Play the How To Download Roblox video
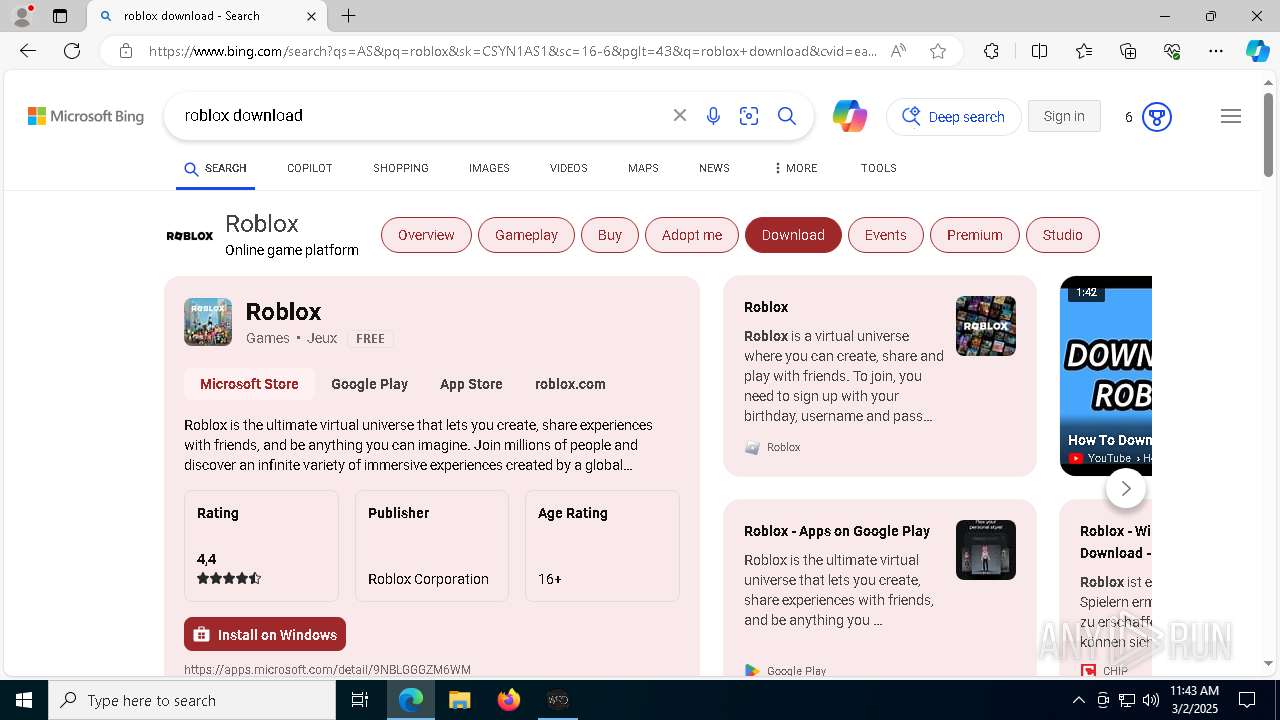The width and height of the screenshot is (1280, 720). point(1106,375)
